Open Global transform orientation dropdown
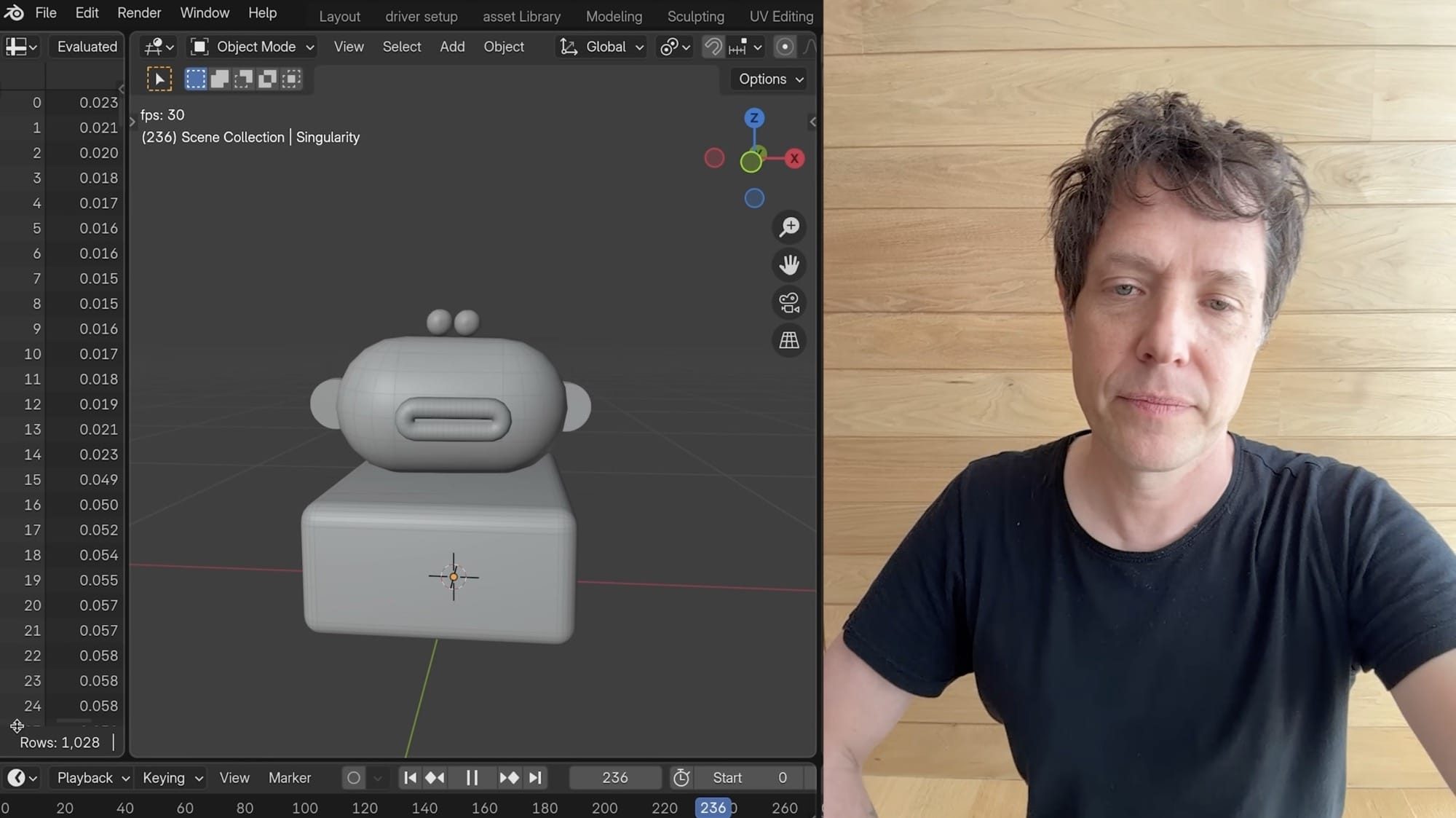 (x=603, y=47)
